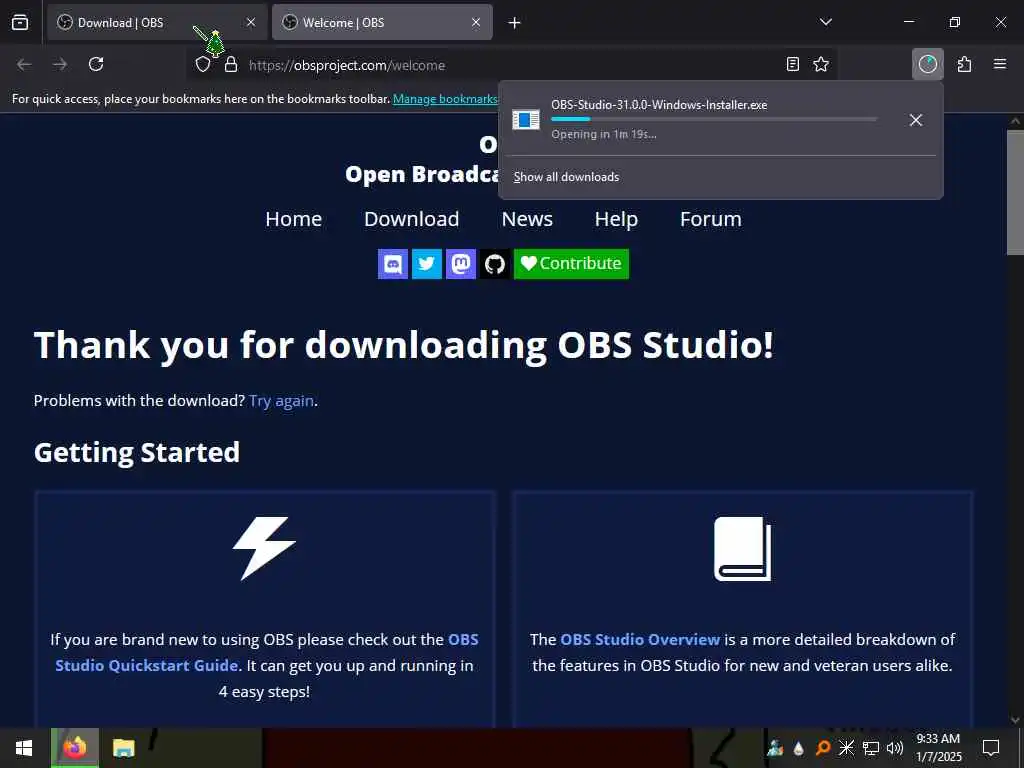Click the green Contribute button

pos(571,264)
